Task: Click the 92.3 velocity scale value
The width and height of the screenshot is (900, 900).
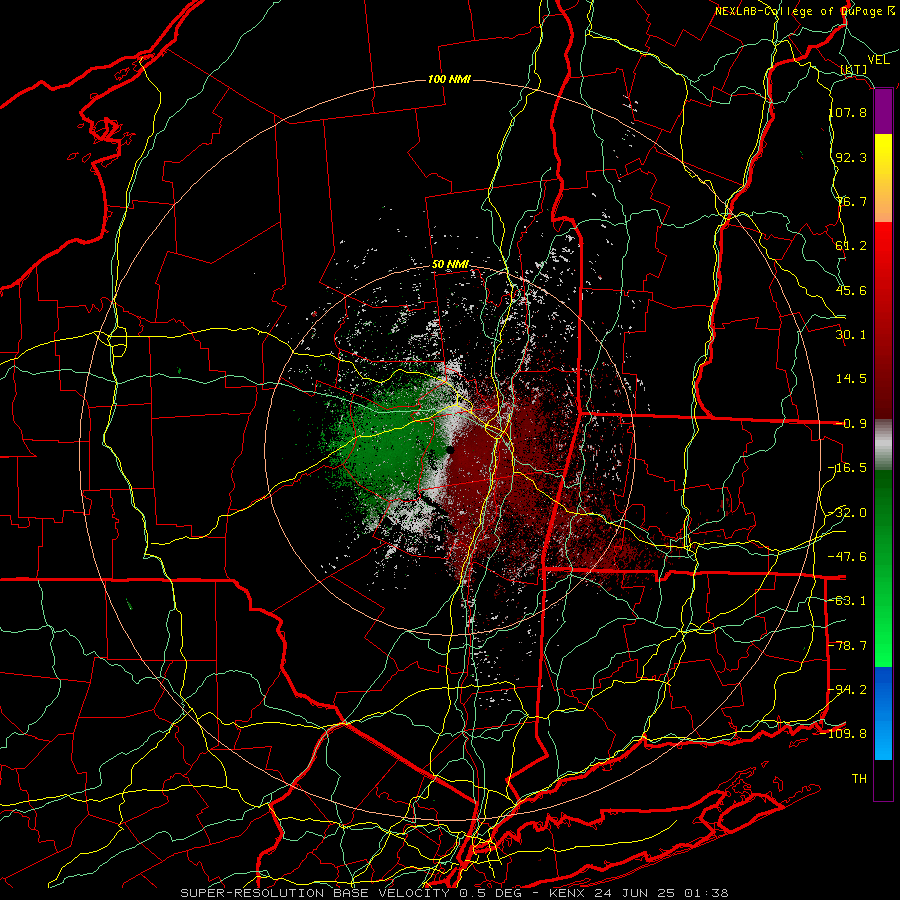Action: [851, 157]
